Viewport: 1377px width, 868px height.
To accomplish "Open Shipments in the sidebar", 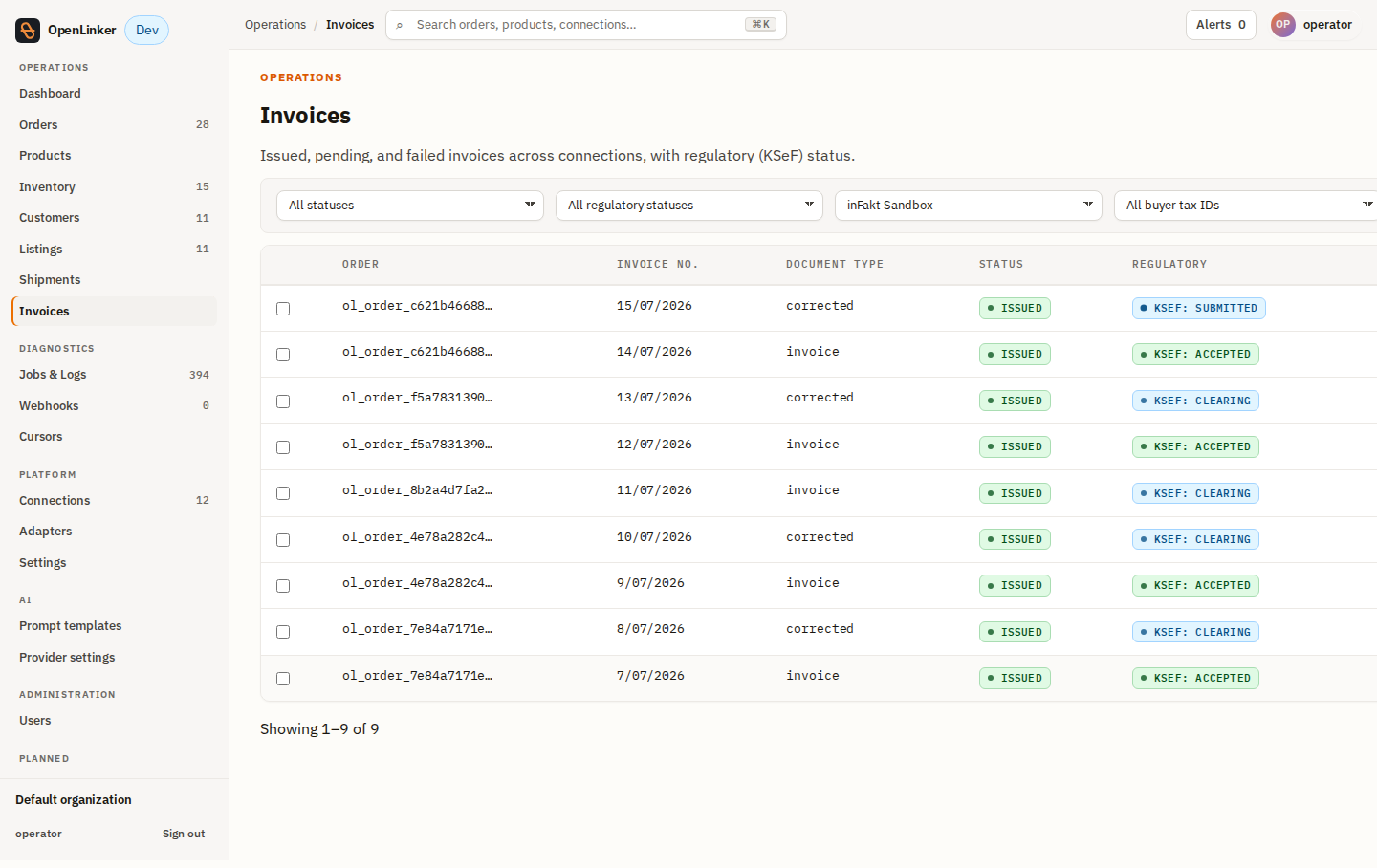I will (114, 280).
